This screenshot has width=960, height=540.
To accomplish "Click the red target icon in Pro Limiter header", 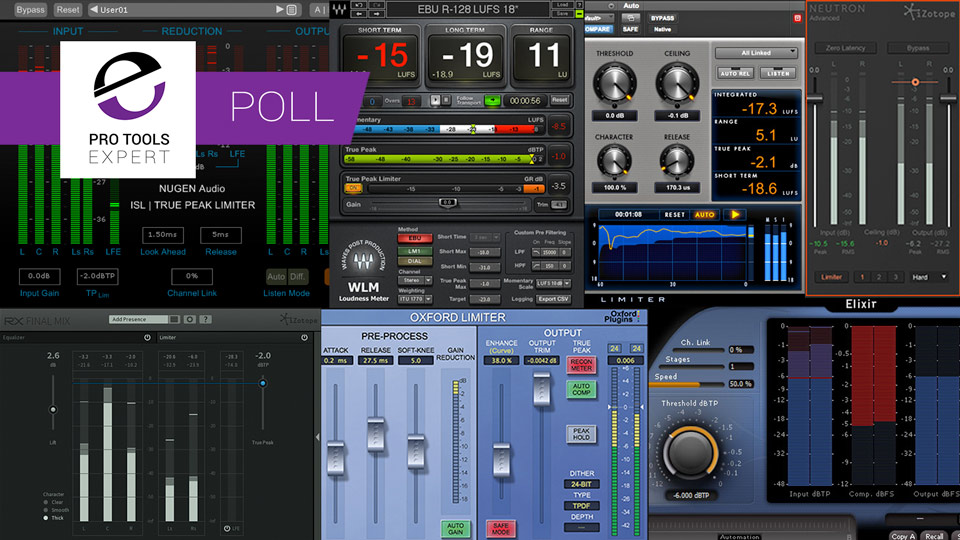I will (x=797, y=18).
